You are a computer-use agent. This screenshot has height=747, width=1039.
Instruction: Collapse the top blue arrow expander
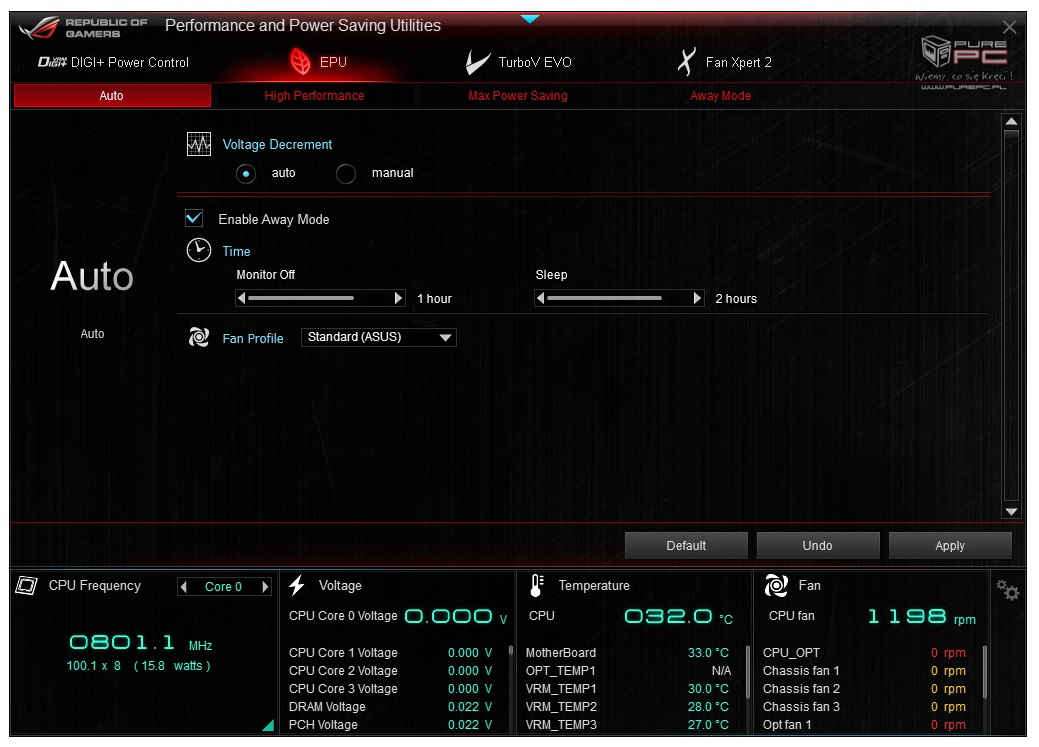click(530, 19)
